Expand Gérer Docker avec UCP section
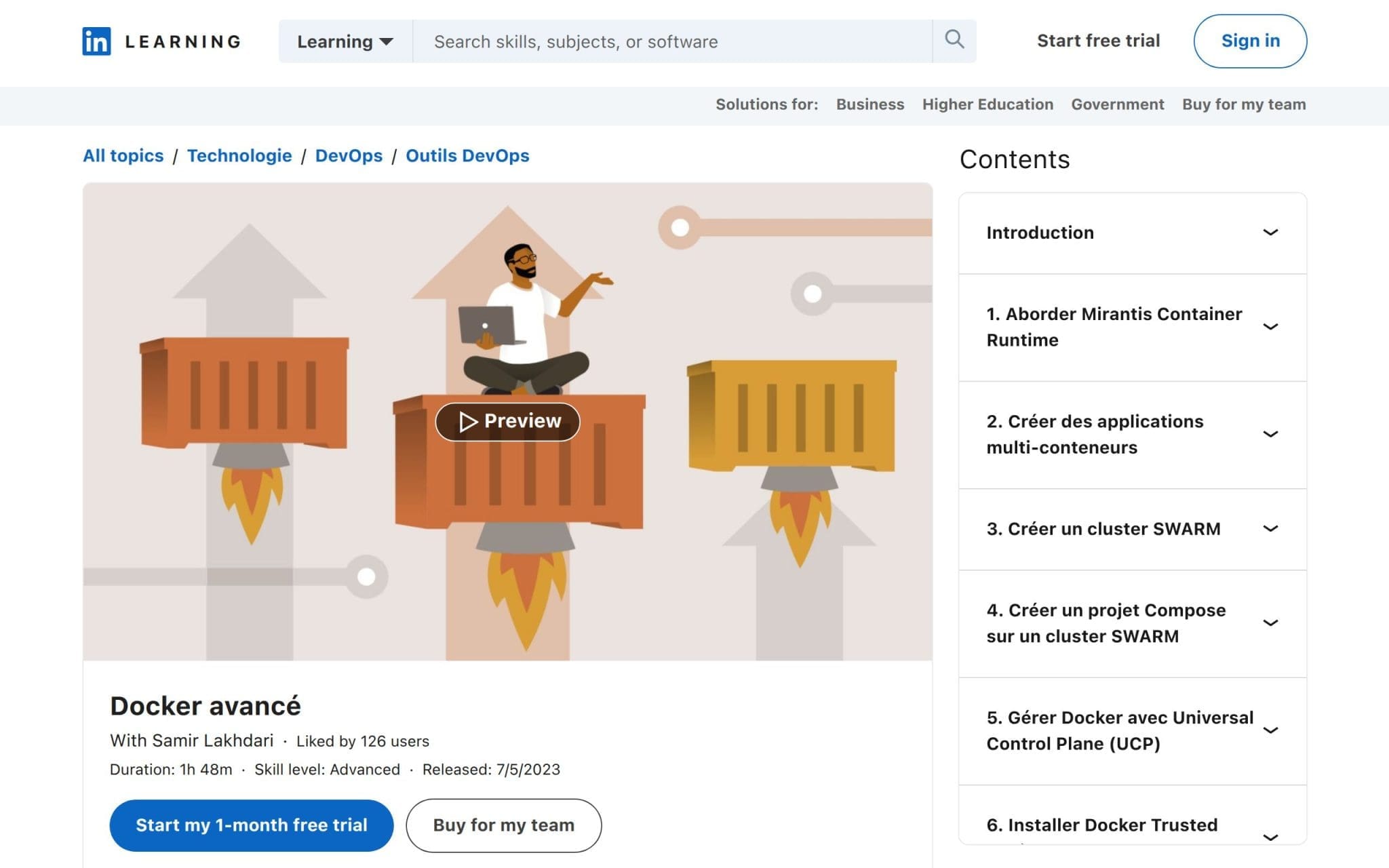1389x868 pixels. tap(1133, 731)
